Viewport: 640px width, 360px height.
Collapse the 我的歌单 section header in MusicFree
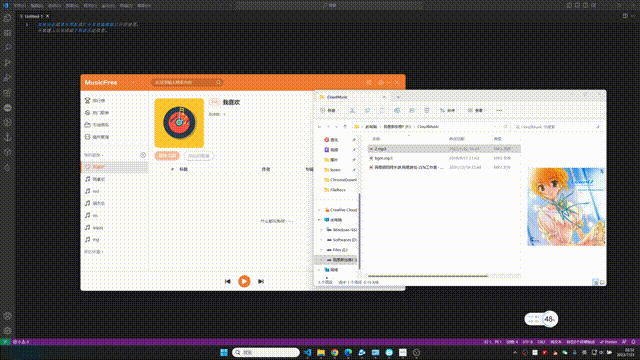coord(94,155)
